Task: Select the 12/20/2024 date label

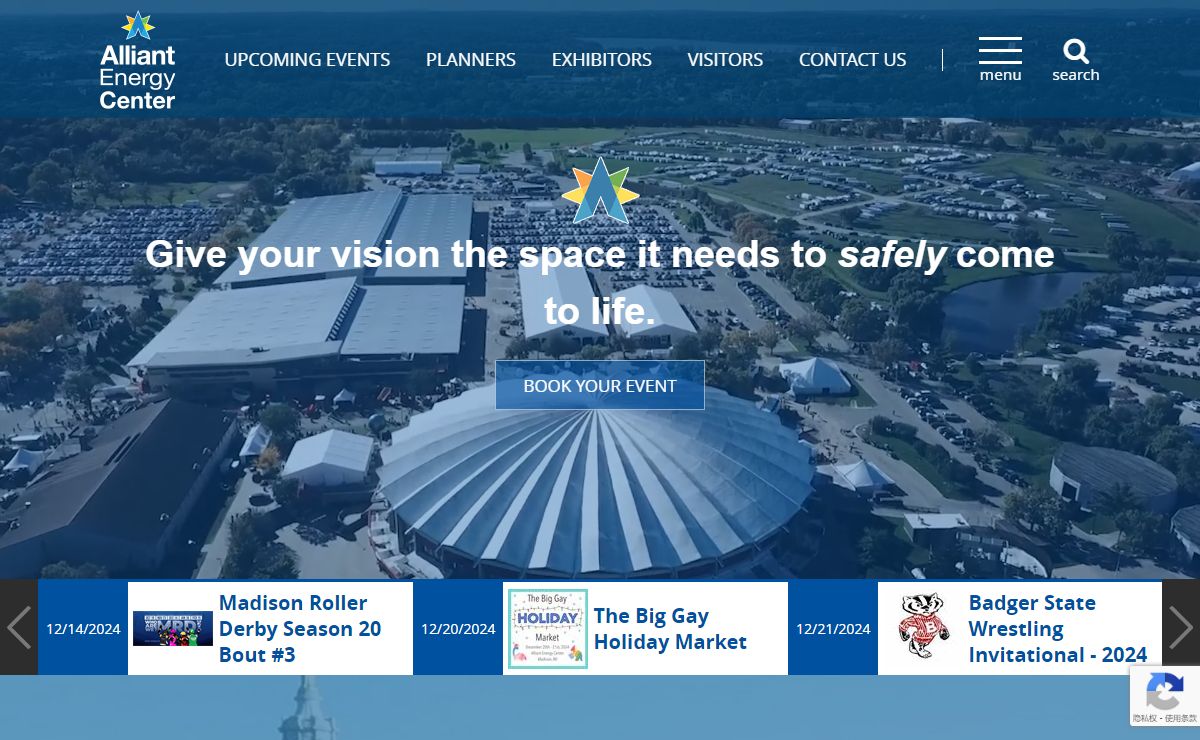Action: [x=458, y=629]
